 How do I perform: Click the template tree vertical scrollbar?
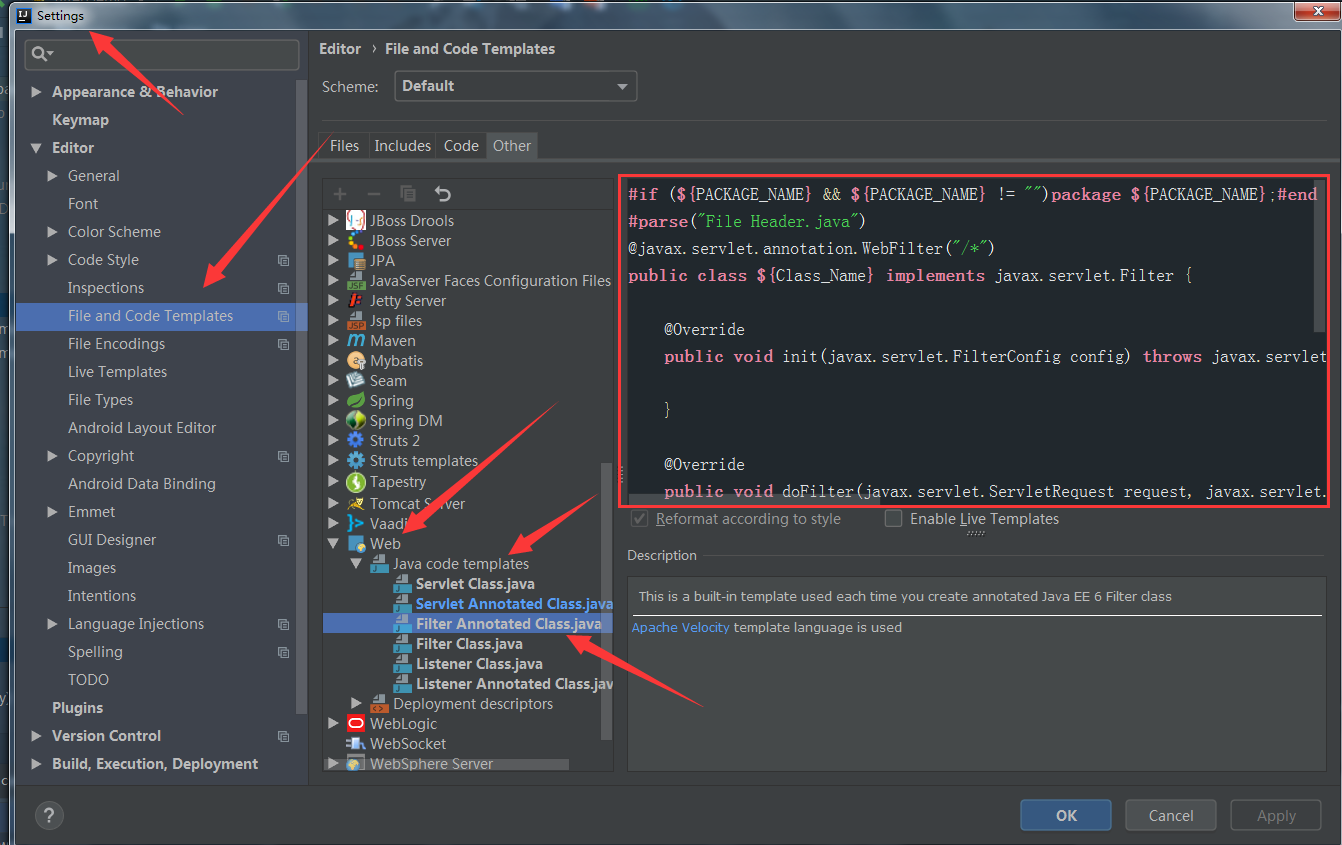click(x=606, y=600)
